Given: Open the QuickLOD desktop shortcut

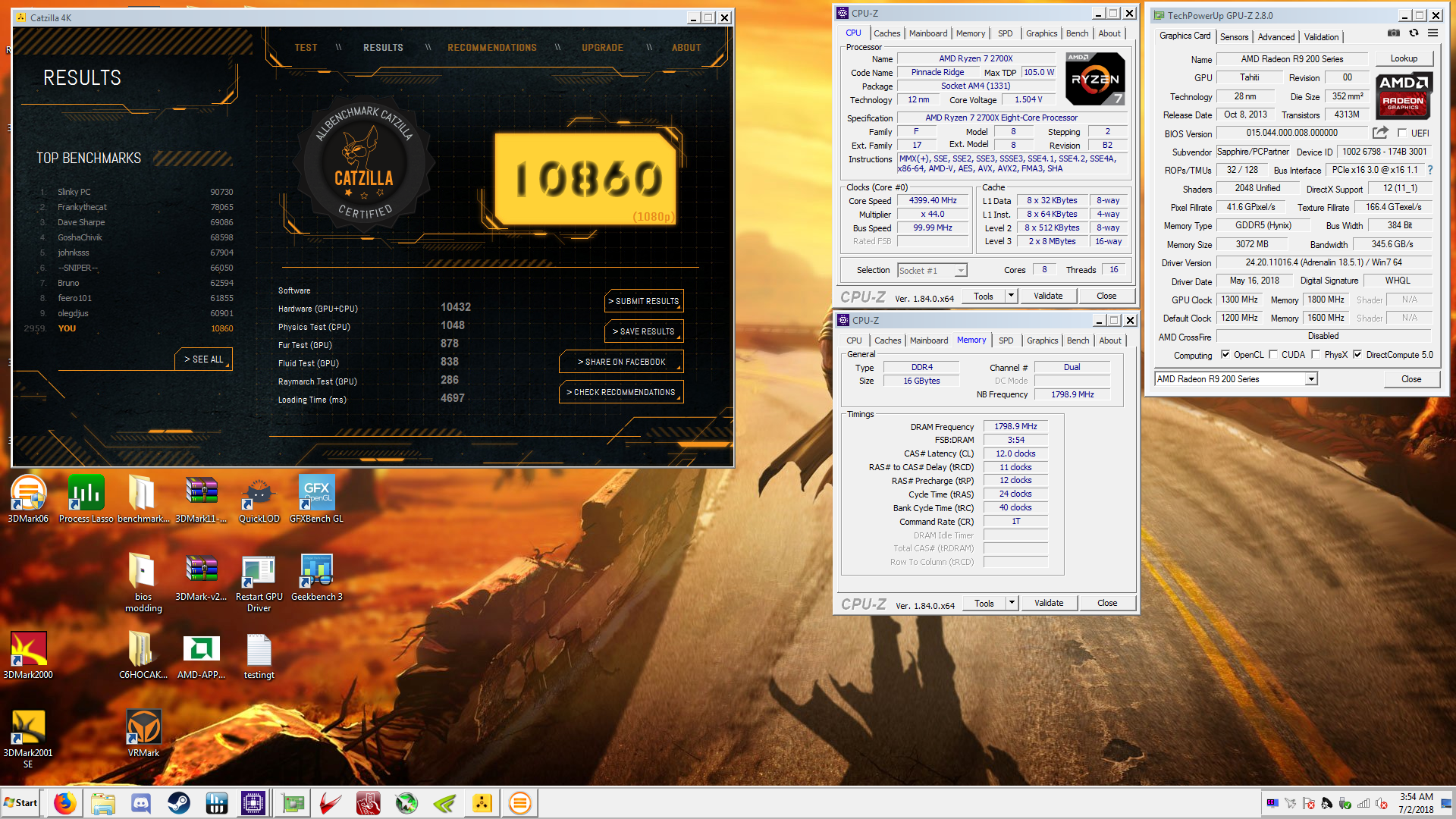Looking at the screenshot, I should 259,498.
